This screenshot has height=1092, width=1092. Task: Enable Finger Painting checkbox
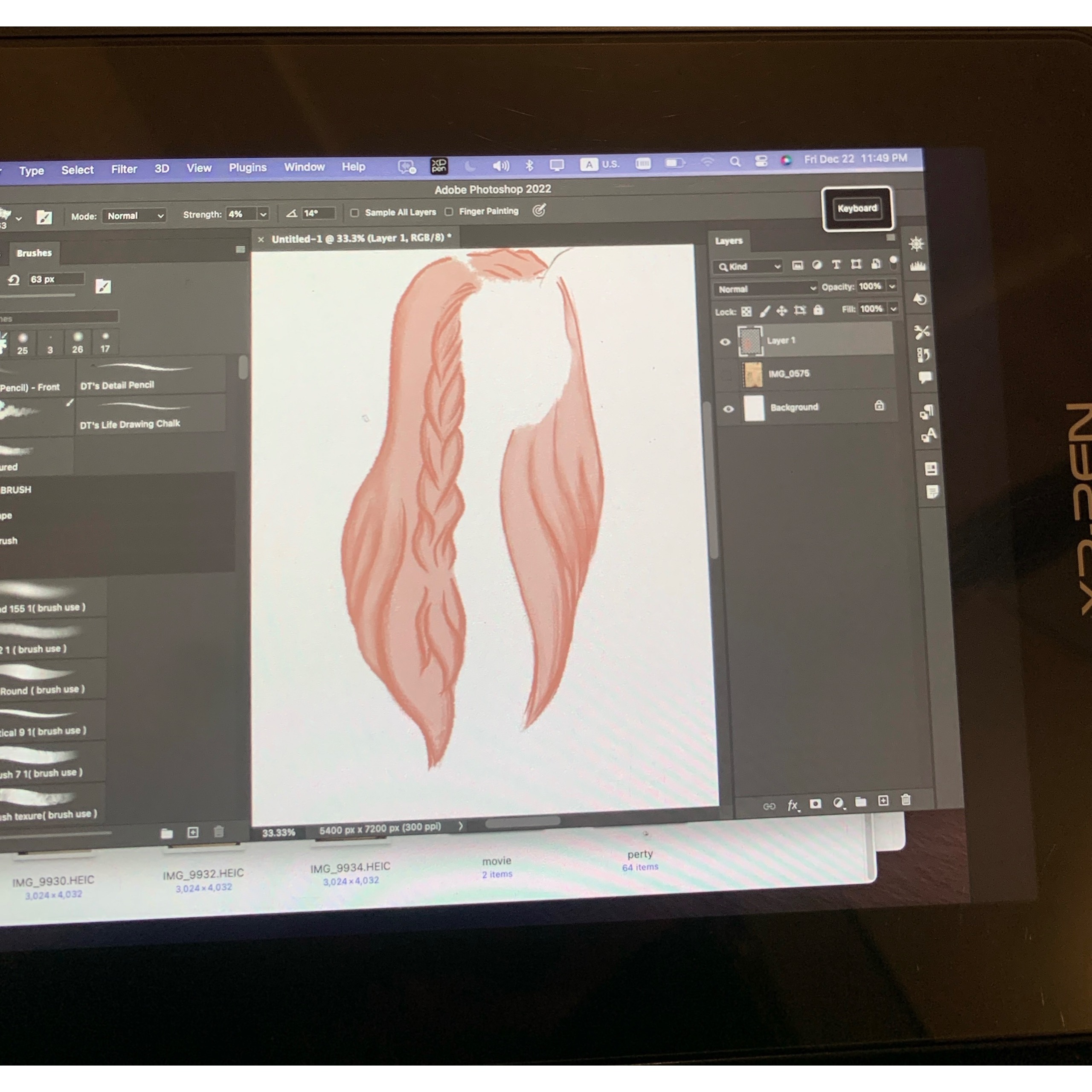449,212
